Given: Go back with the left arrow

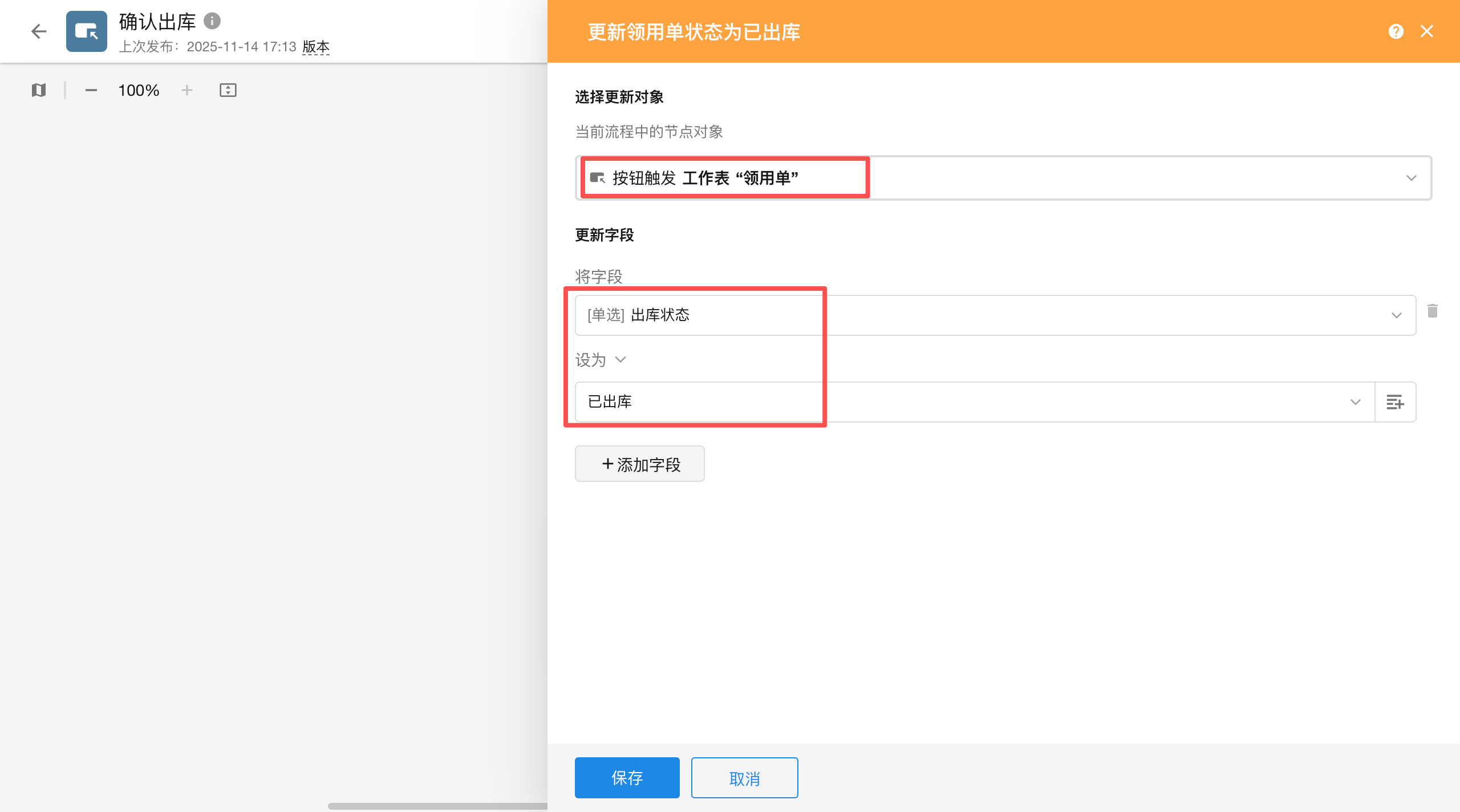Looking at the screenshot, I should click(39, 31).
